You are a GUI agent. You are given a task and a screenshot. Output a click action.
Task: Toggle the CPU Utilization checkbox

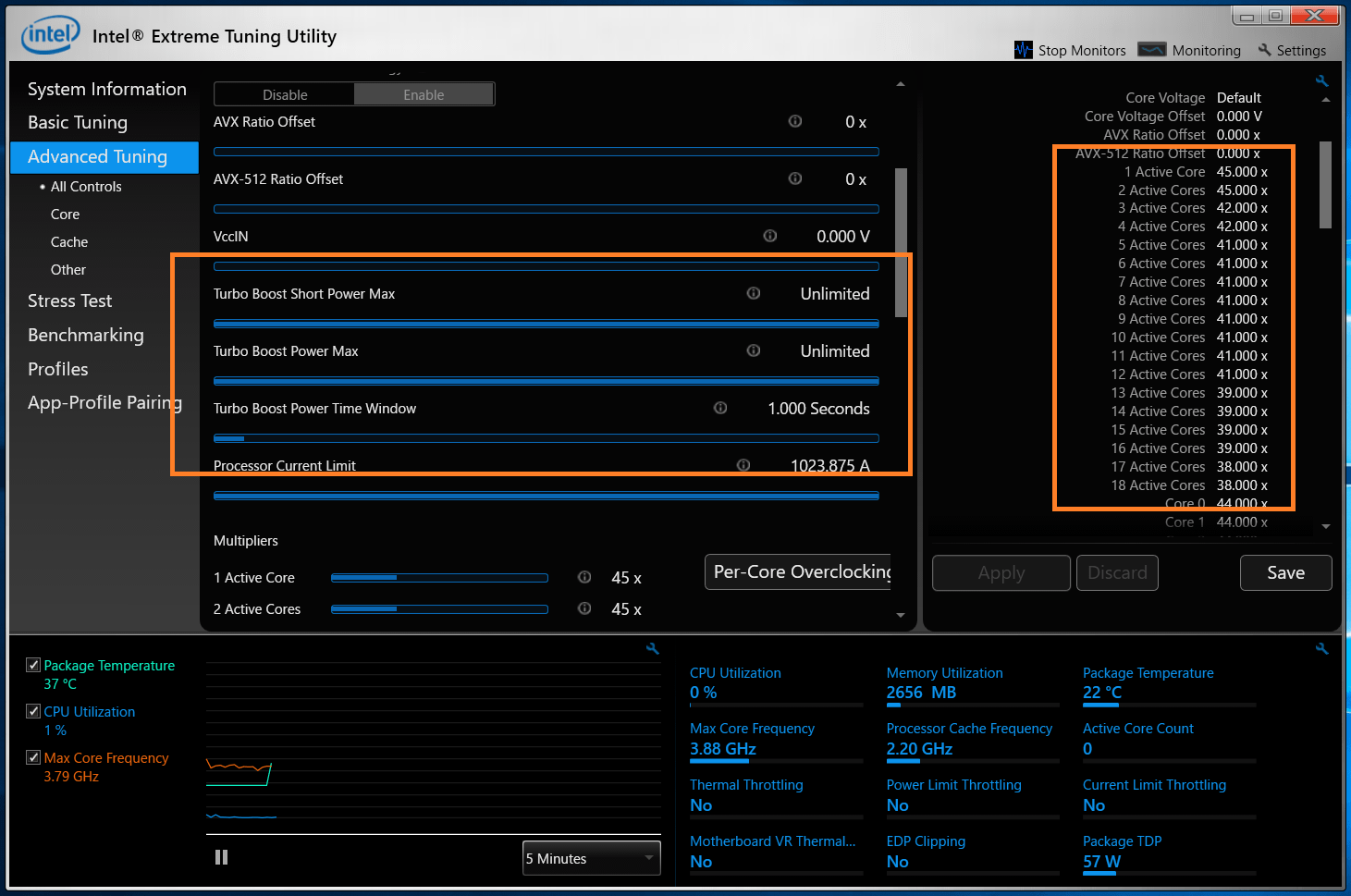33,711
